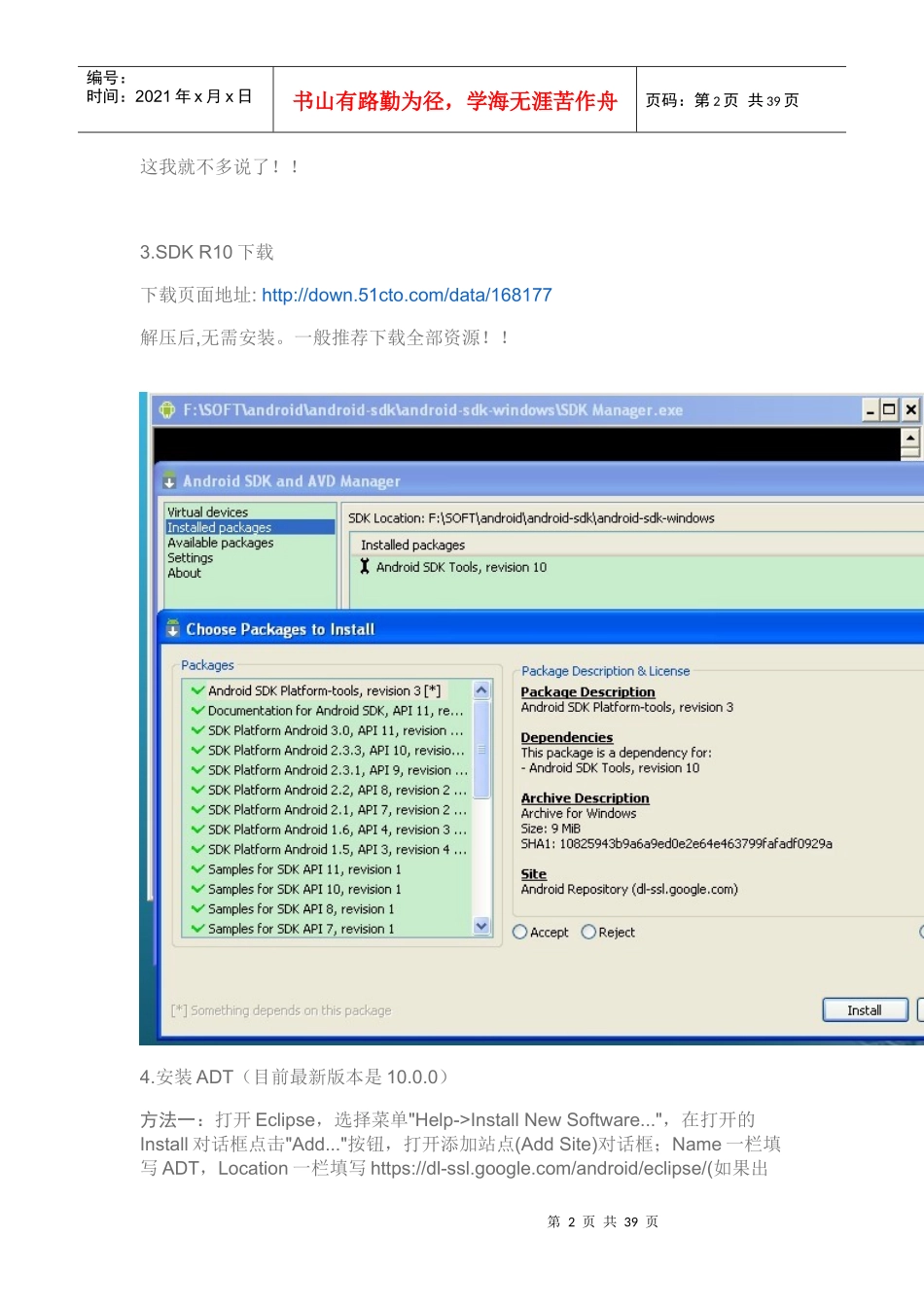Select the Reject radio button

588,932
